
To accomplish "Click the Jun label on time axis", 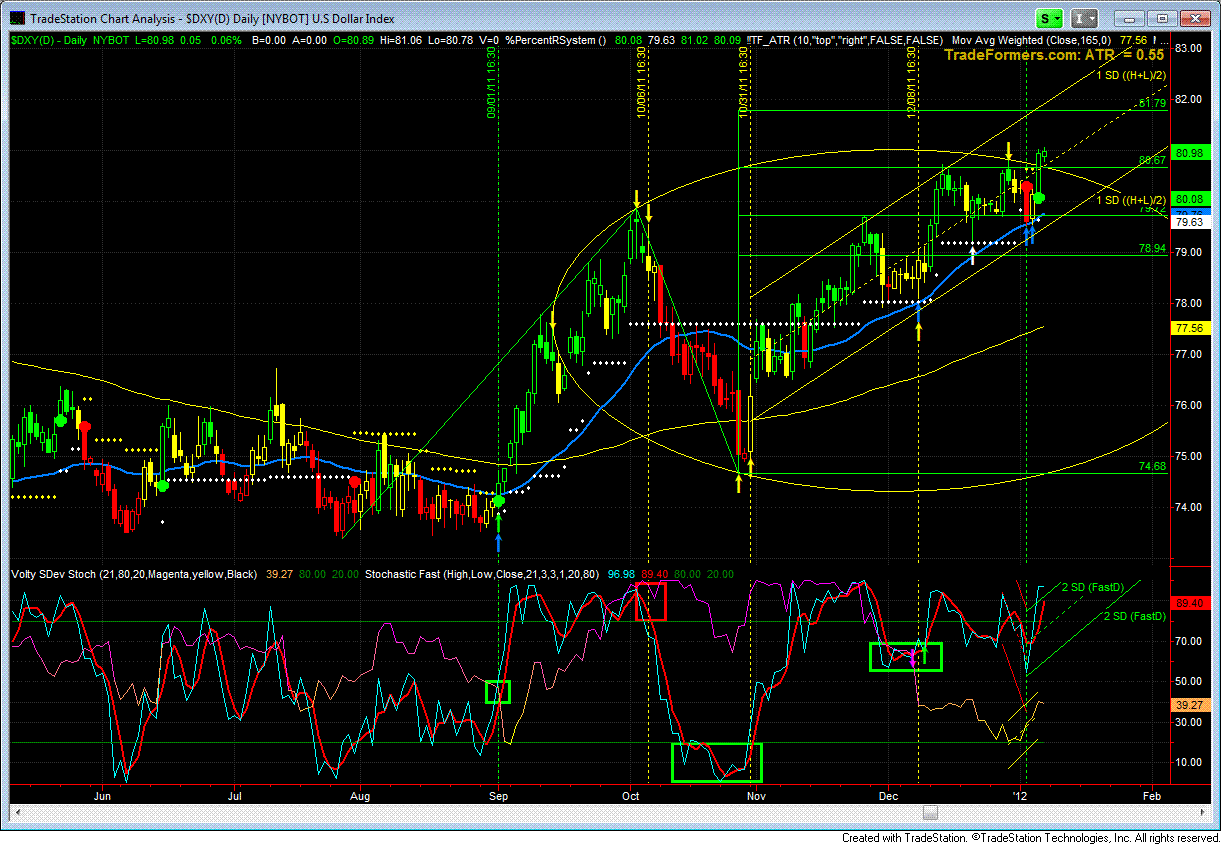I will (x=101, y=797).
